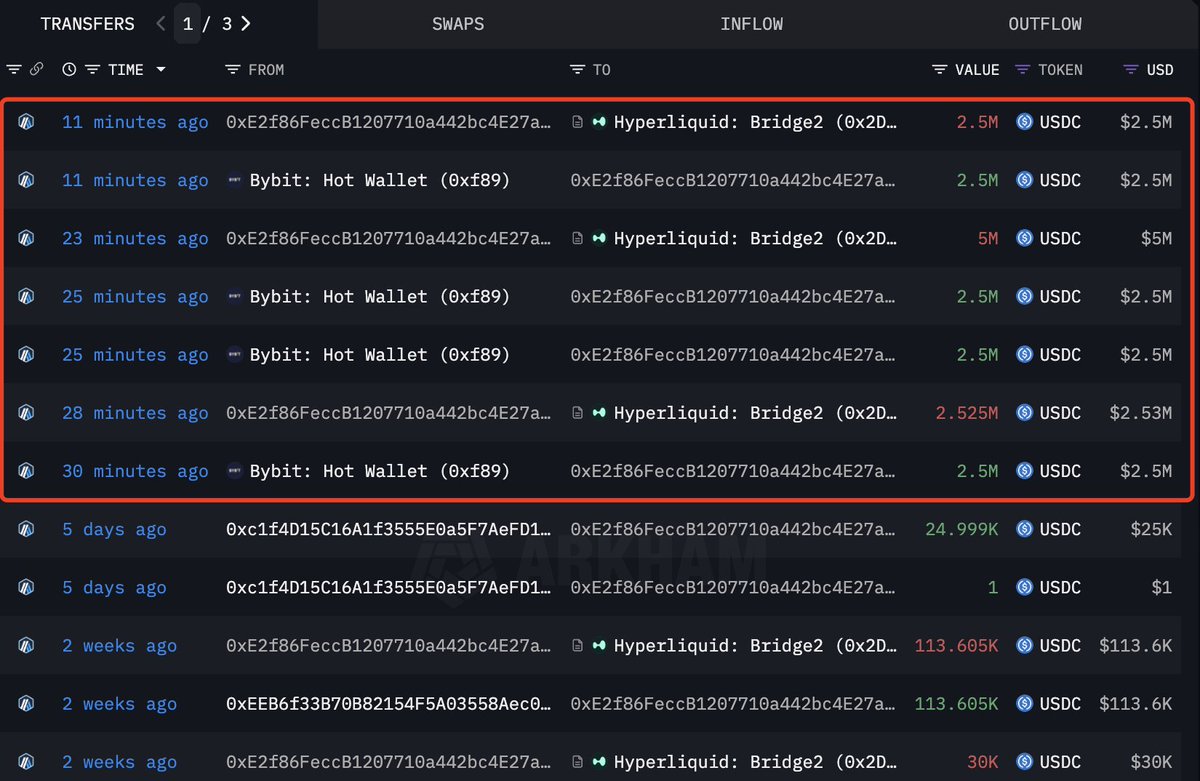
Task: Switch to the SWAPS tab
Action: point(458,24)
